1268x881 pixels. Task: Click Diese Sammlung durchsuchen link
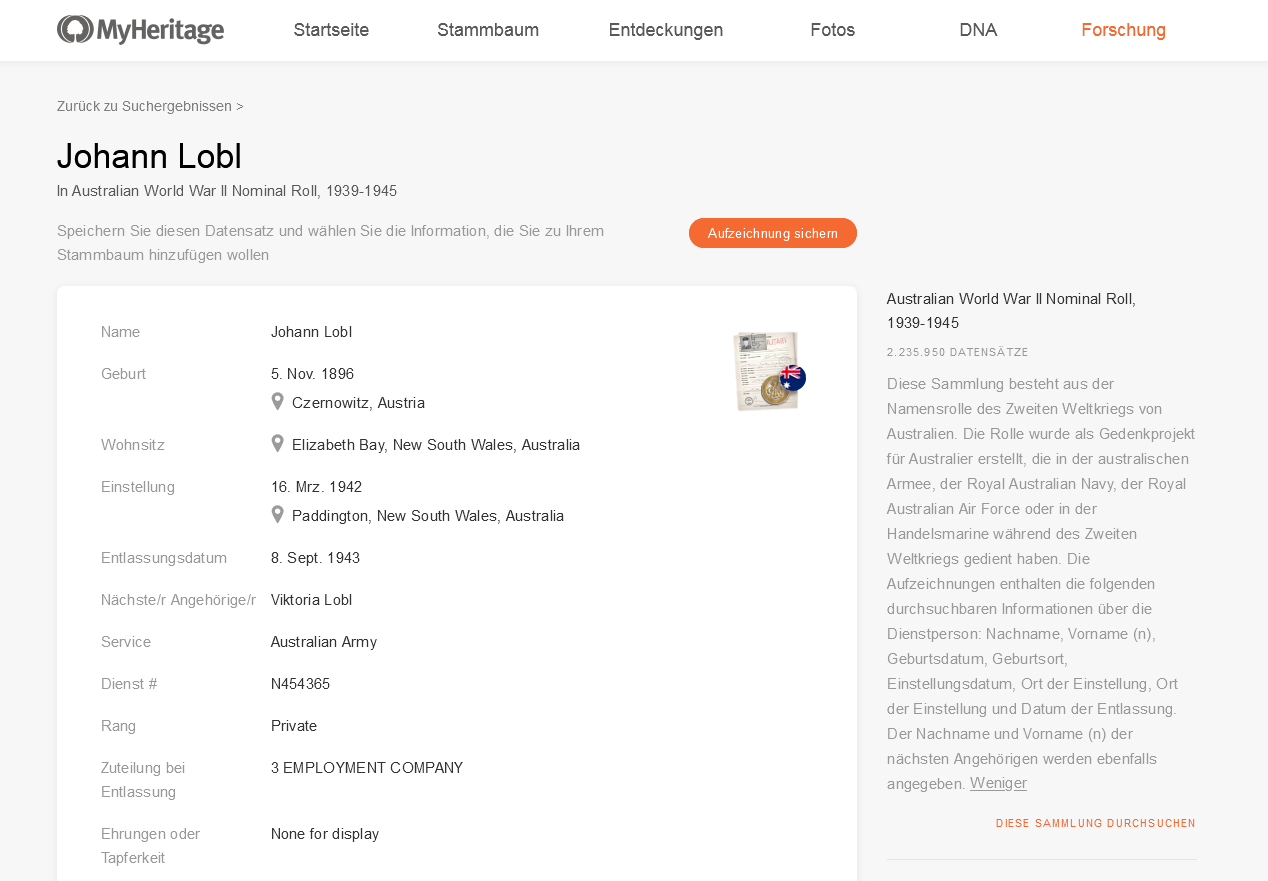pos(1095,824)
